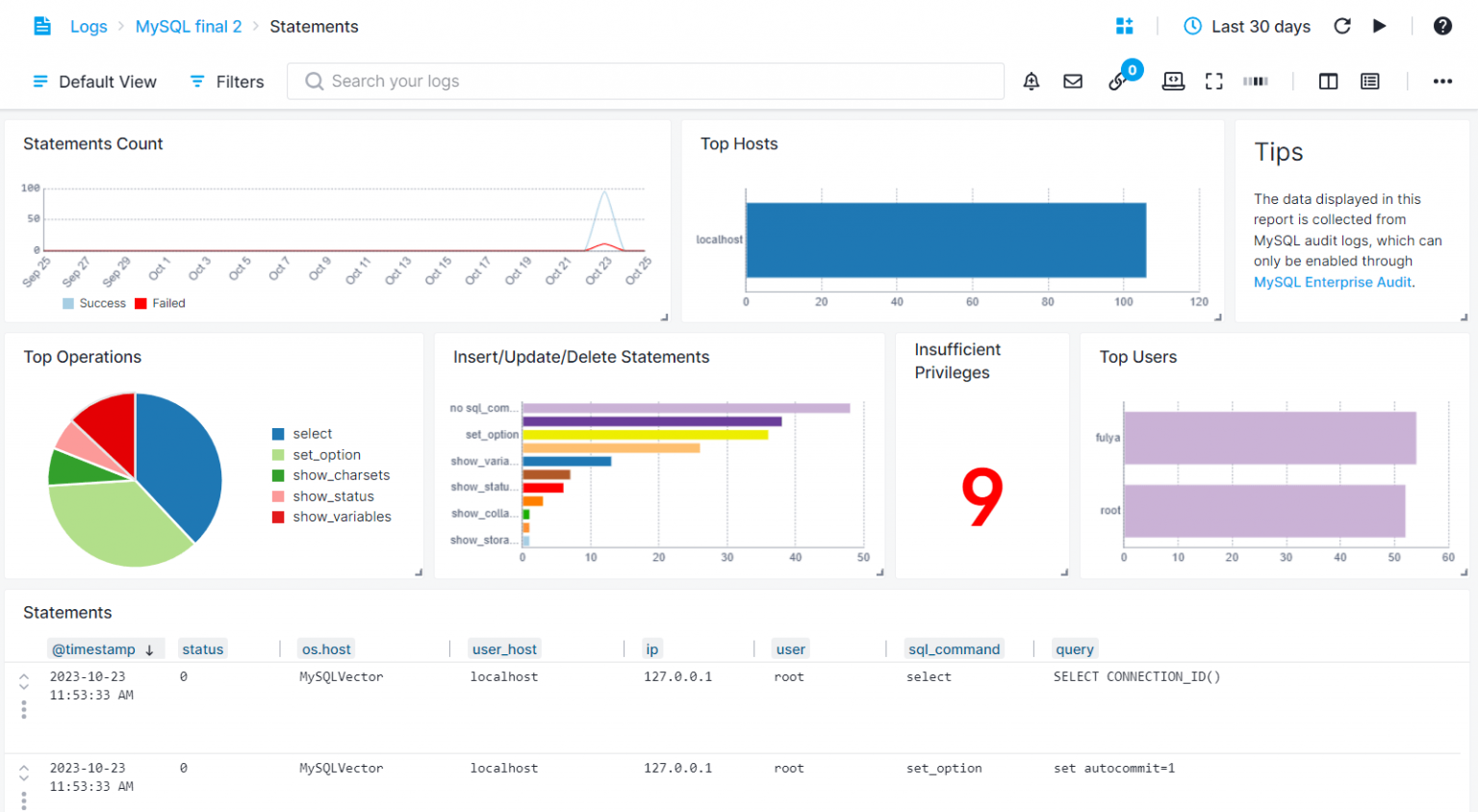
Task: Open the Last 30 days time picker
Action: coord(1247,27)
